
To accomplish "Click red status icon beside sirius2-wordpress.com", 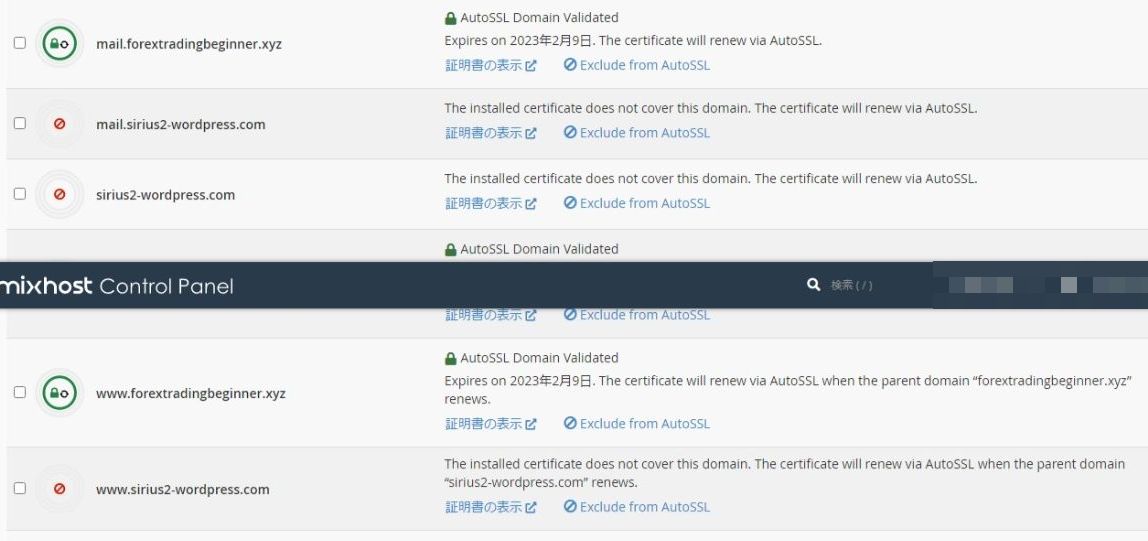I will [x=59, y=194].
